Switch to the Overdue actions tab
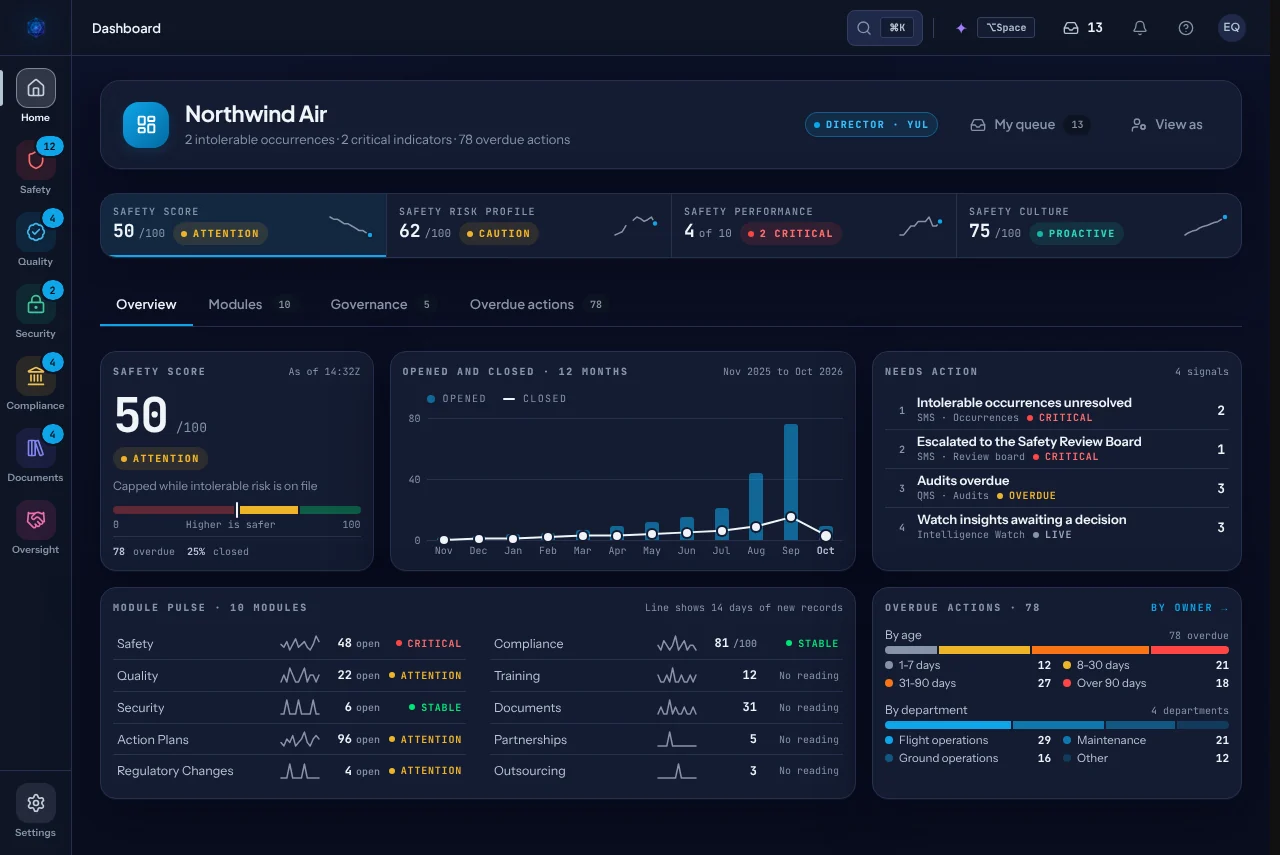 pos(539,304)
